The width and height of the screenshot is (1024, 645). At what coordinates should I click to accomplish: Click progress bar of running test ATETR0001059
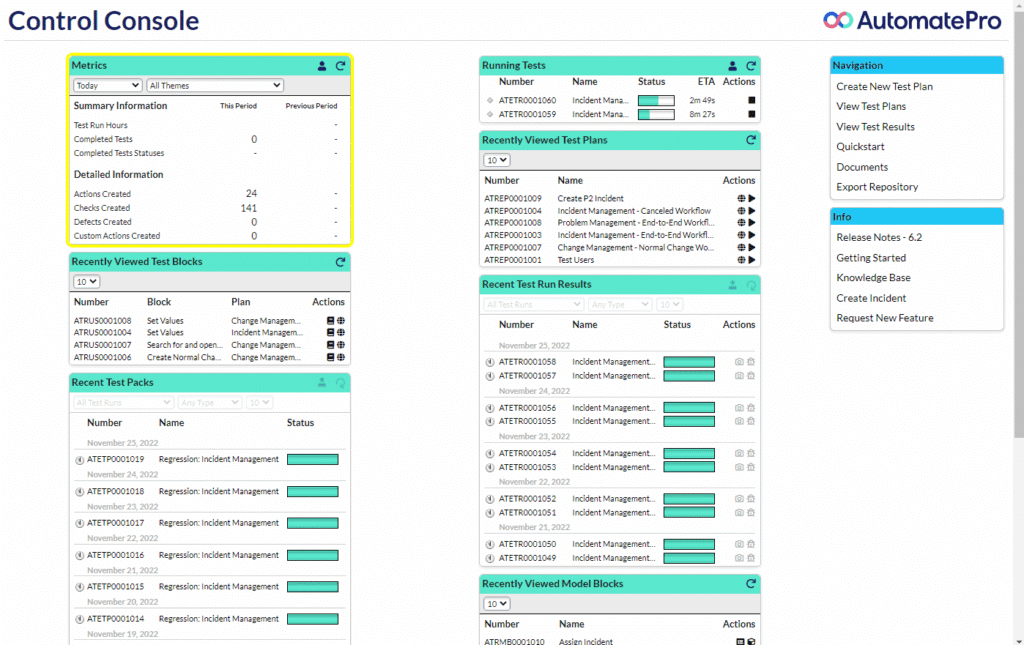pyautogui.click(x=656, y=115)
